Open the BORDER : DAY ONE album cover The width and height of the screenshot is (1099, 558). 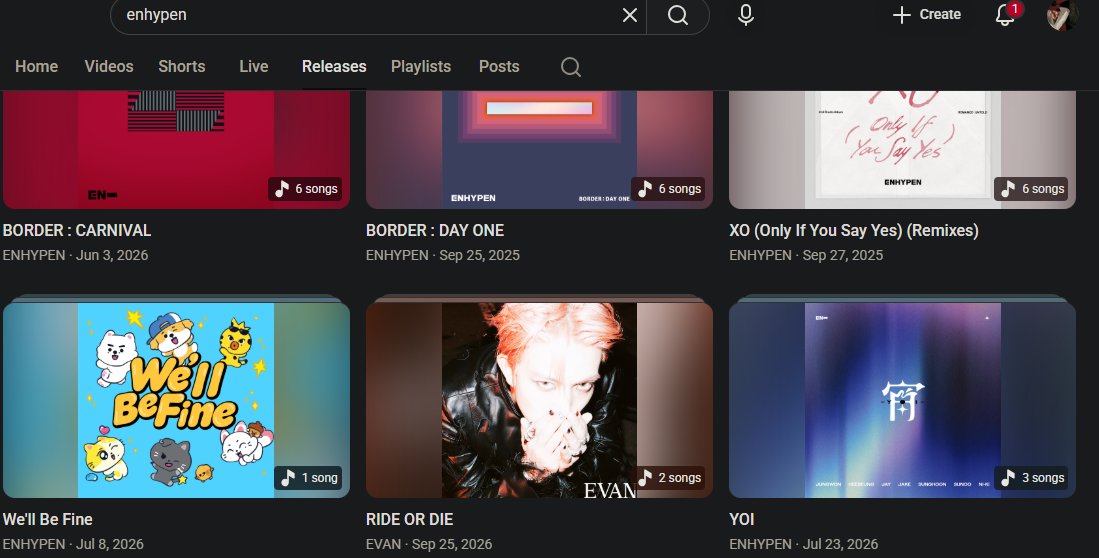pos(539,149)
